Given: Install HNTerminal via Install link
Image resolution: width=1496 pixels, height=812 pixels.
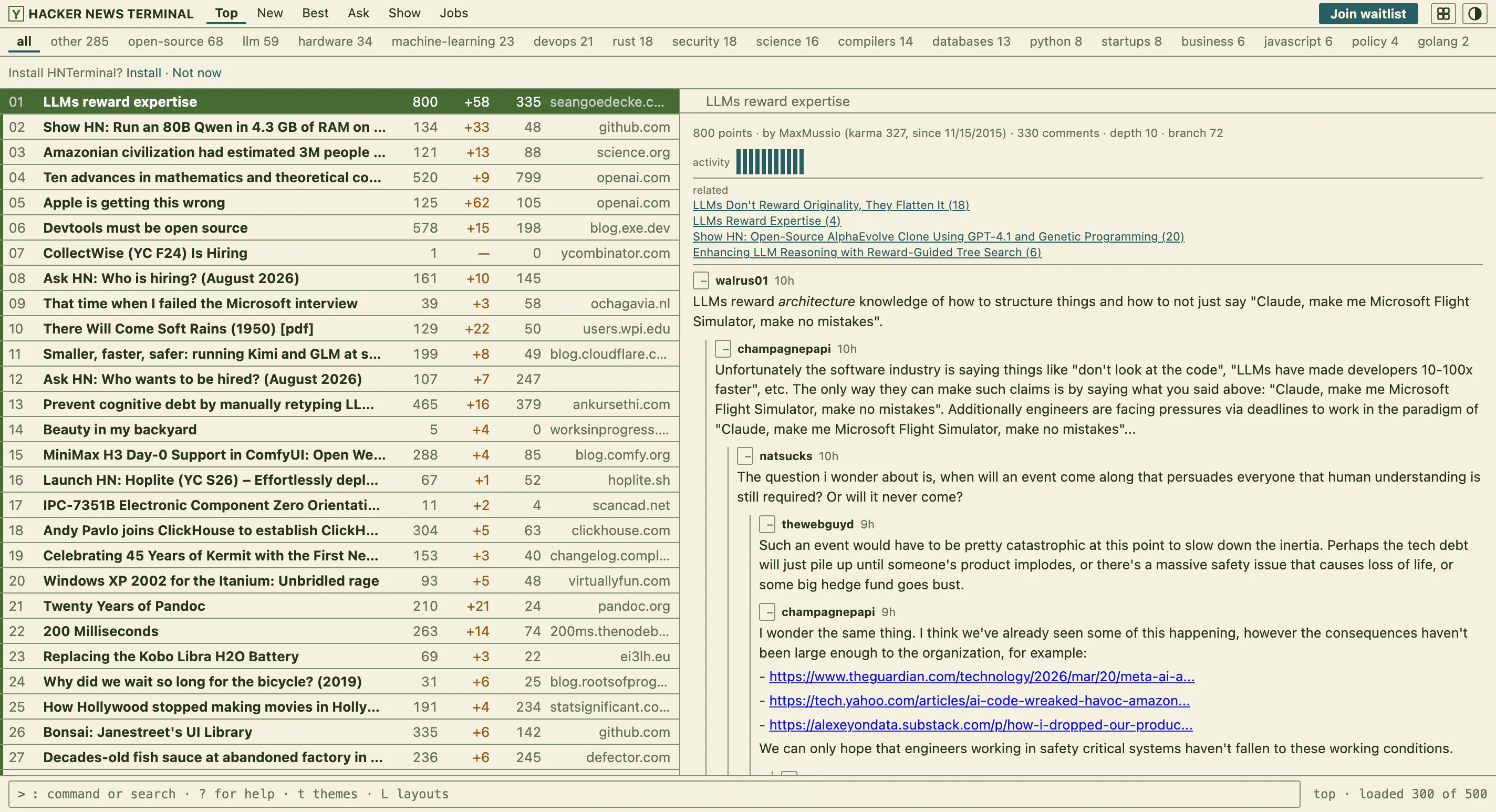Looking at the screenshot, I should tap(143, 72).
